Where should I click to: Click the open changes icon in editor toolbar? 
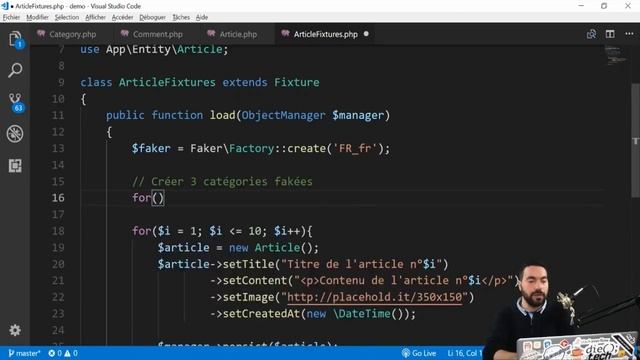coord(591,34)
